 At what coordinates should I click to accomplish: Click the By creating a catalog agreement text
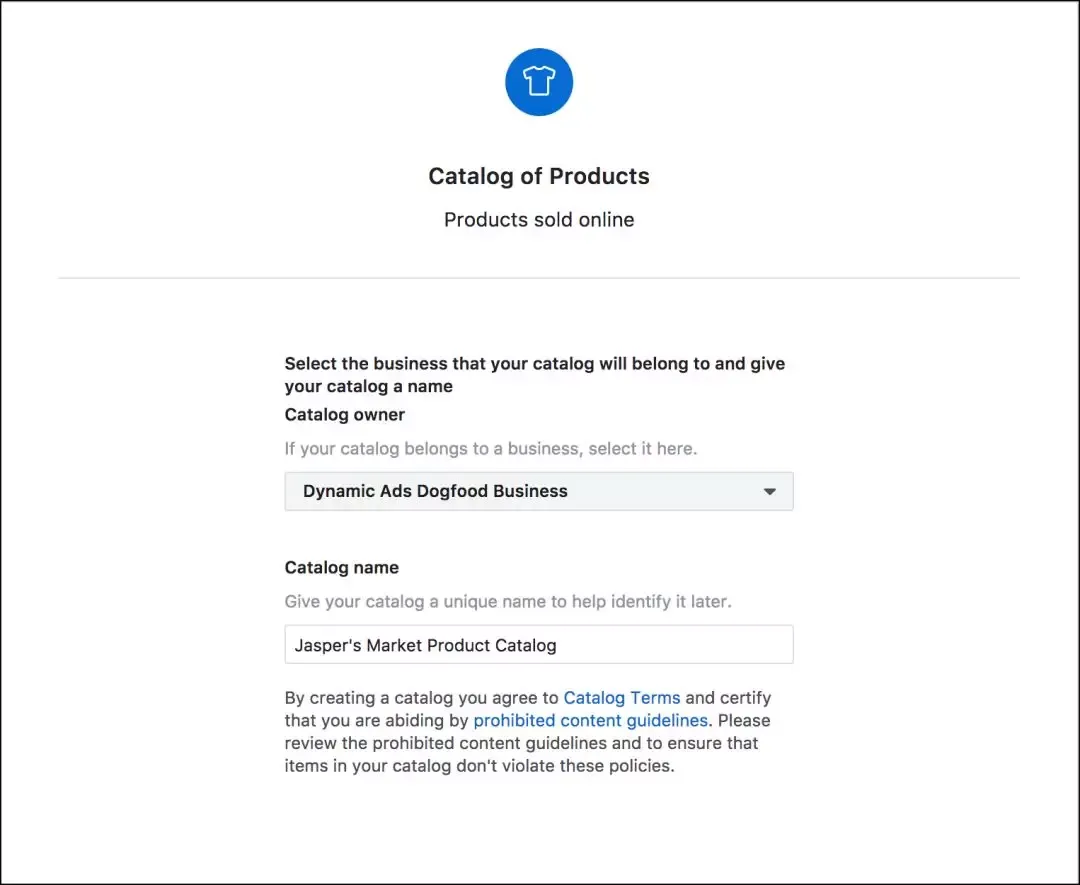[x=422, y=698]
